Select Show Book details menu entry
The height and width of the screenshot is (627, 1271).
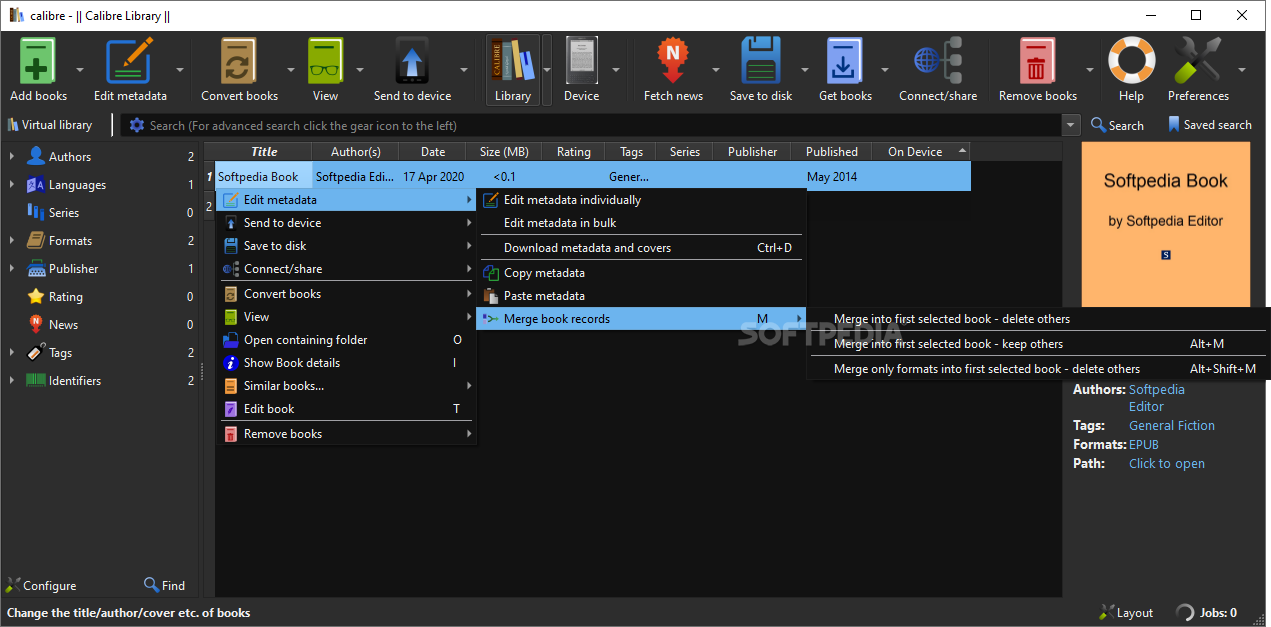(x=347, y=363)
